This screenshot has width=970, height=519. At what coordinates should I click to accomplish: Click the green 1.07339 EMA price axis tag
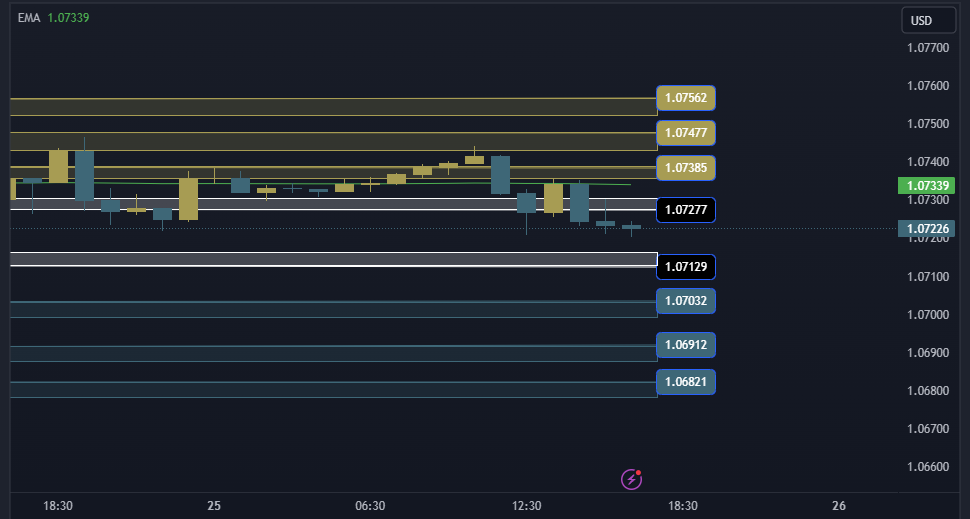coord(927,186)
